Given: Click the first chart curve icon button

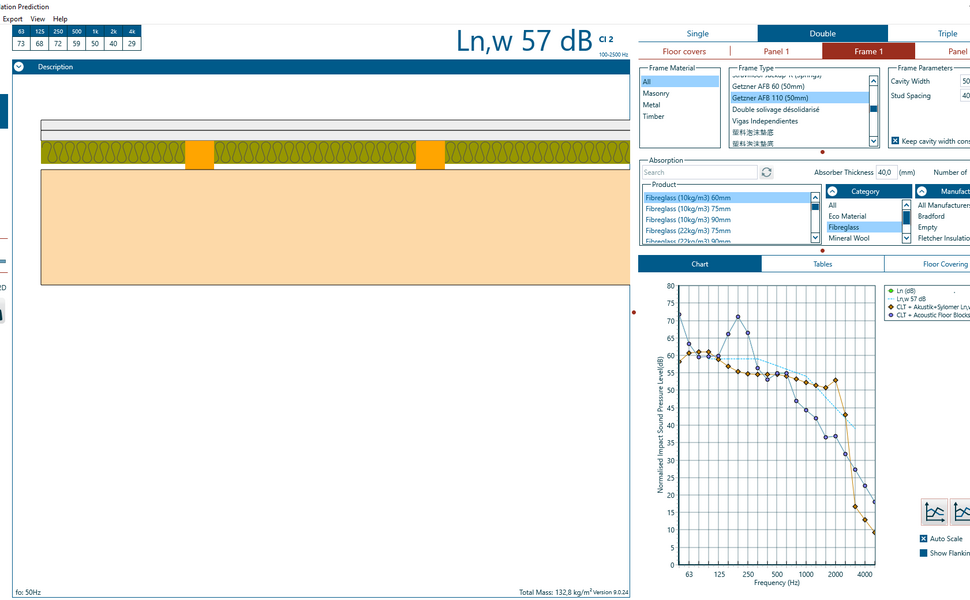Looking at the screenshot, I should coord(934,512).
